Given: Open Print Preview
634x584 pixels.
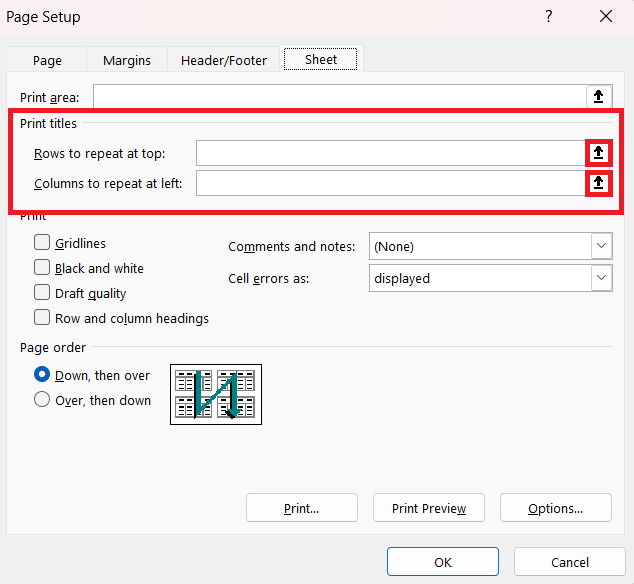Looking at the screenshot, I should click(429, 508).
